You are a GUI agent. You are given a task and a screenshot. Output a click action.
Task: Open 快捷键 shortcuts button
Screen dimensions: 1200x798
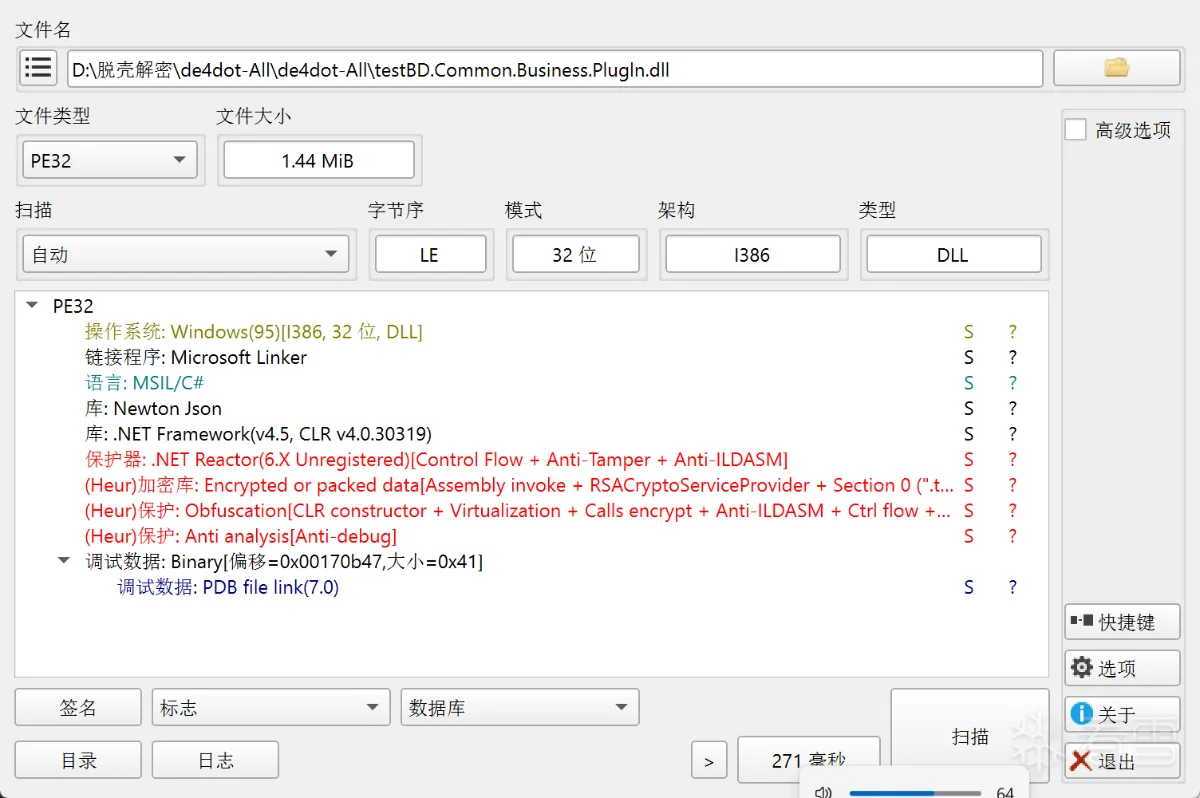point(1122,622)
